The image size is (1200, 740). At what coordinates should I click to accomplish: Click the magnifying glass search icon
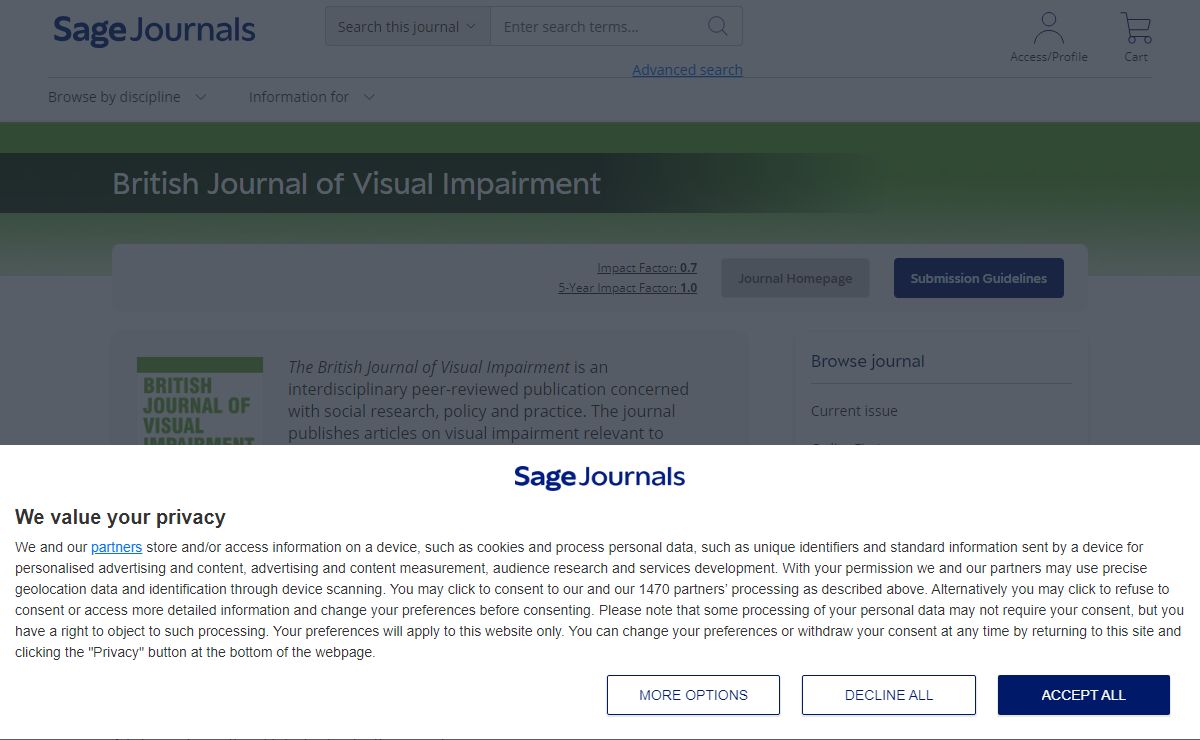(x=717, y=26)
